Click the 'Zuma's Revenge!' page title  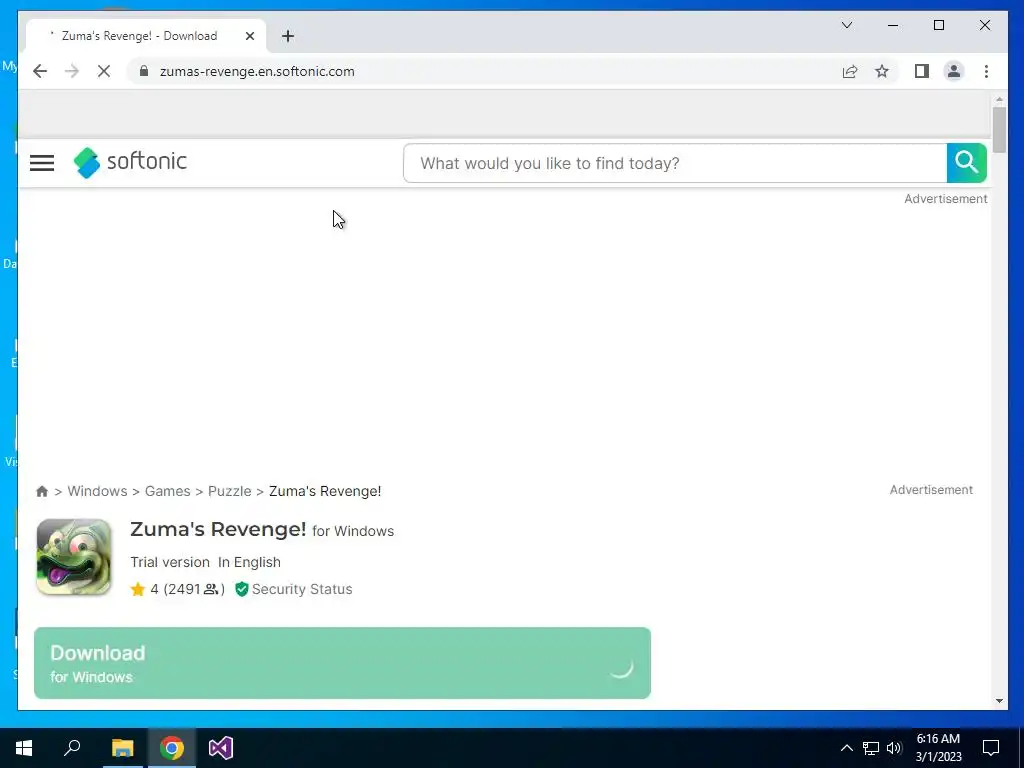[x=218, y=529]
